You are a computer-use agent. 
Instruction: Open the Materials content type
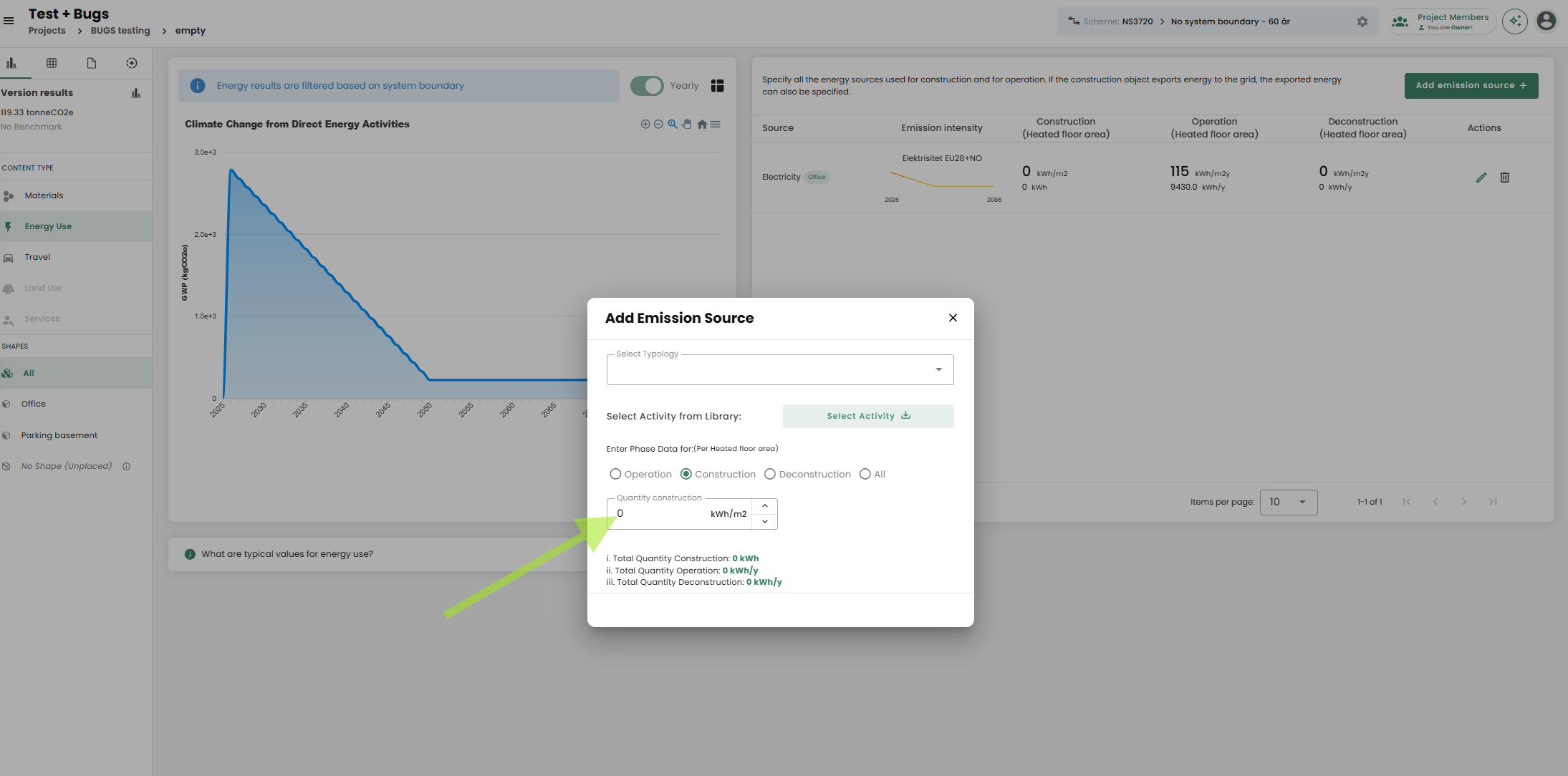pyautogui.click(x=44, y=195)
